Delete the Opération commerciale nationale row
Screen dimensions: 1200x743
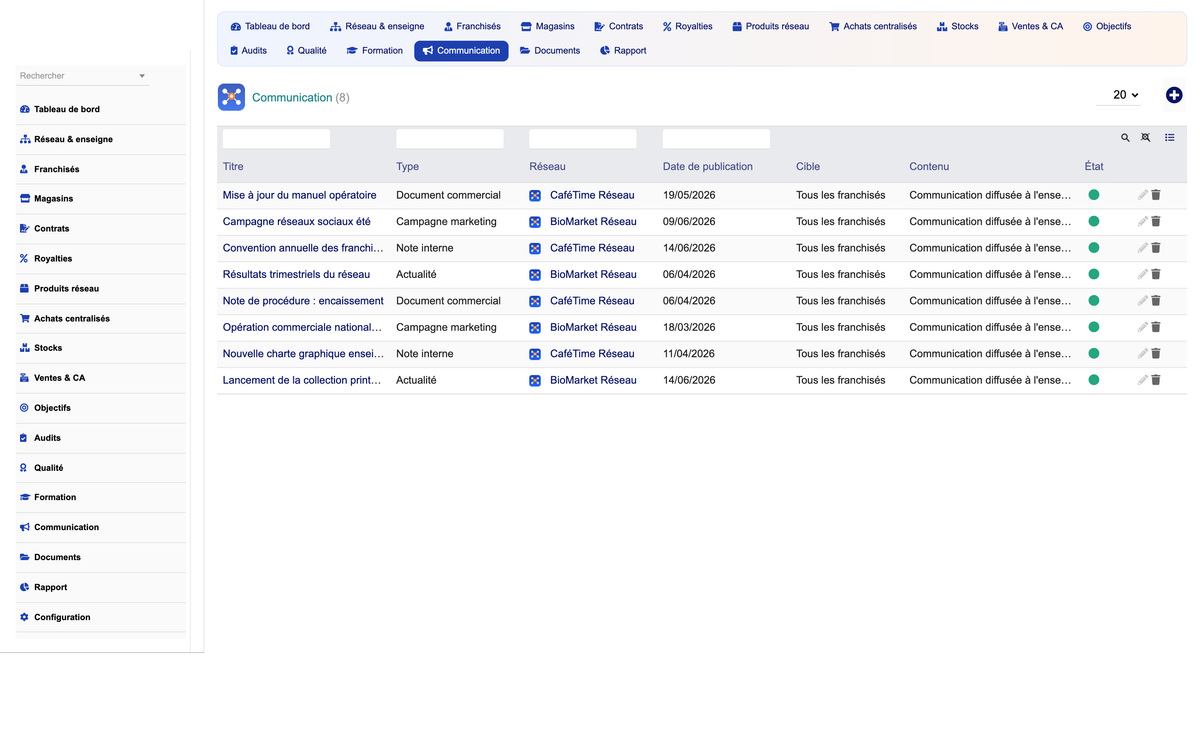[x=1156, y=328]
